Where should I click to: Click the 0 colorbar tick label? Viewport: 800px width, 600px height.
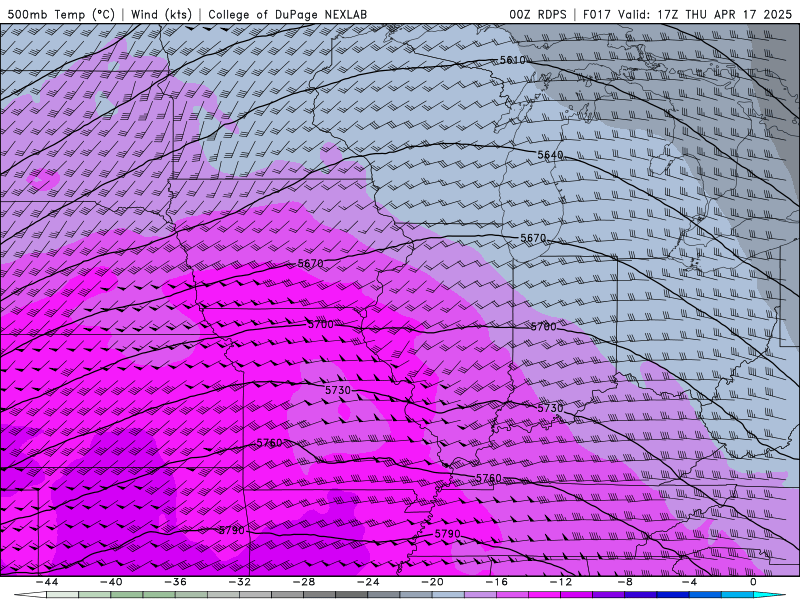pos(753,582)
